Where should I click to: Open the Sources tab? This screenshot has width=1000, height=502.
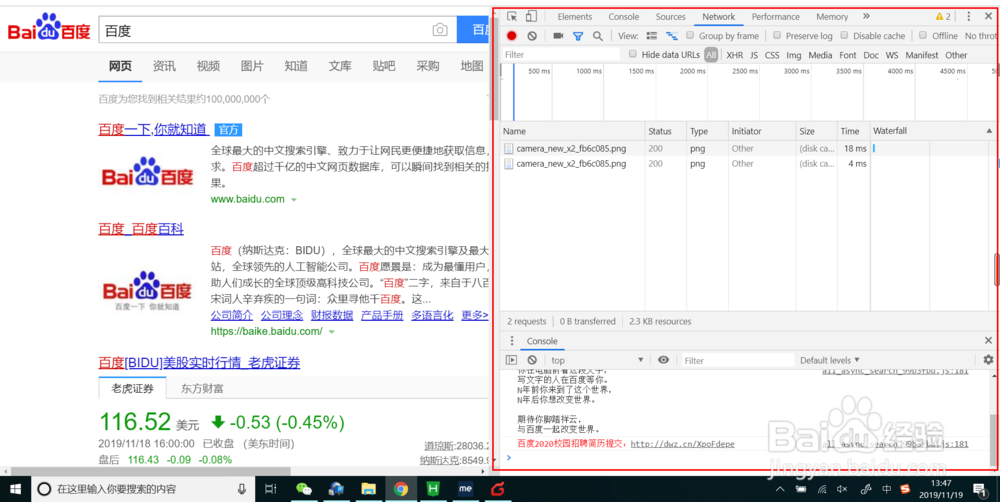coord(670,17)
